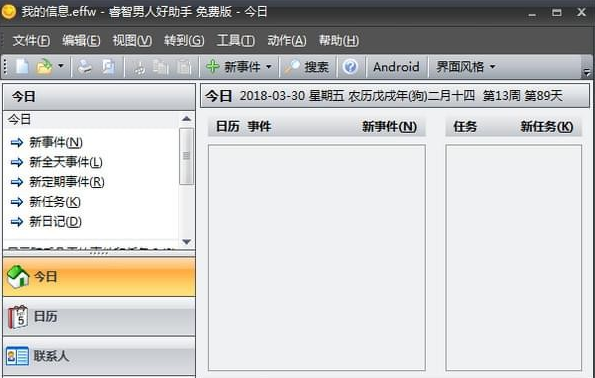Click sidebar scrollbar up arrow
The width and height of the screenshot is (595, 378).
click(x=186, y=119)
